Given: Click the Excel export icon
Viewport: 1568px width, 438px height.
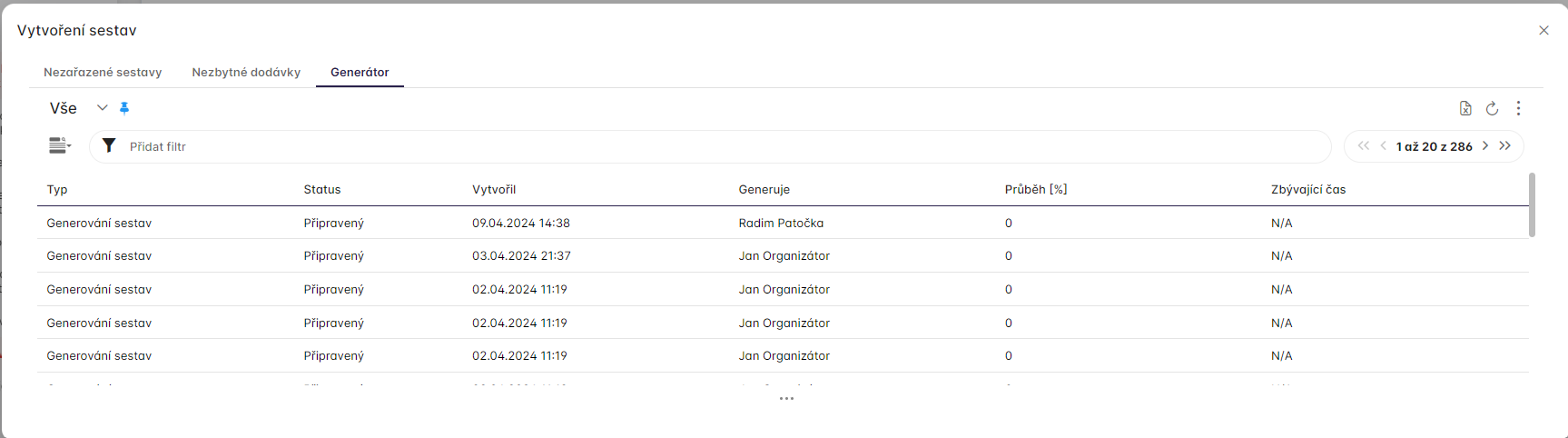Looking at the screenshot, I should coord(1465,108).
